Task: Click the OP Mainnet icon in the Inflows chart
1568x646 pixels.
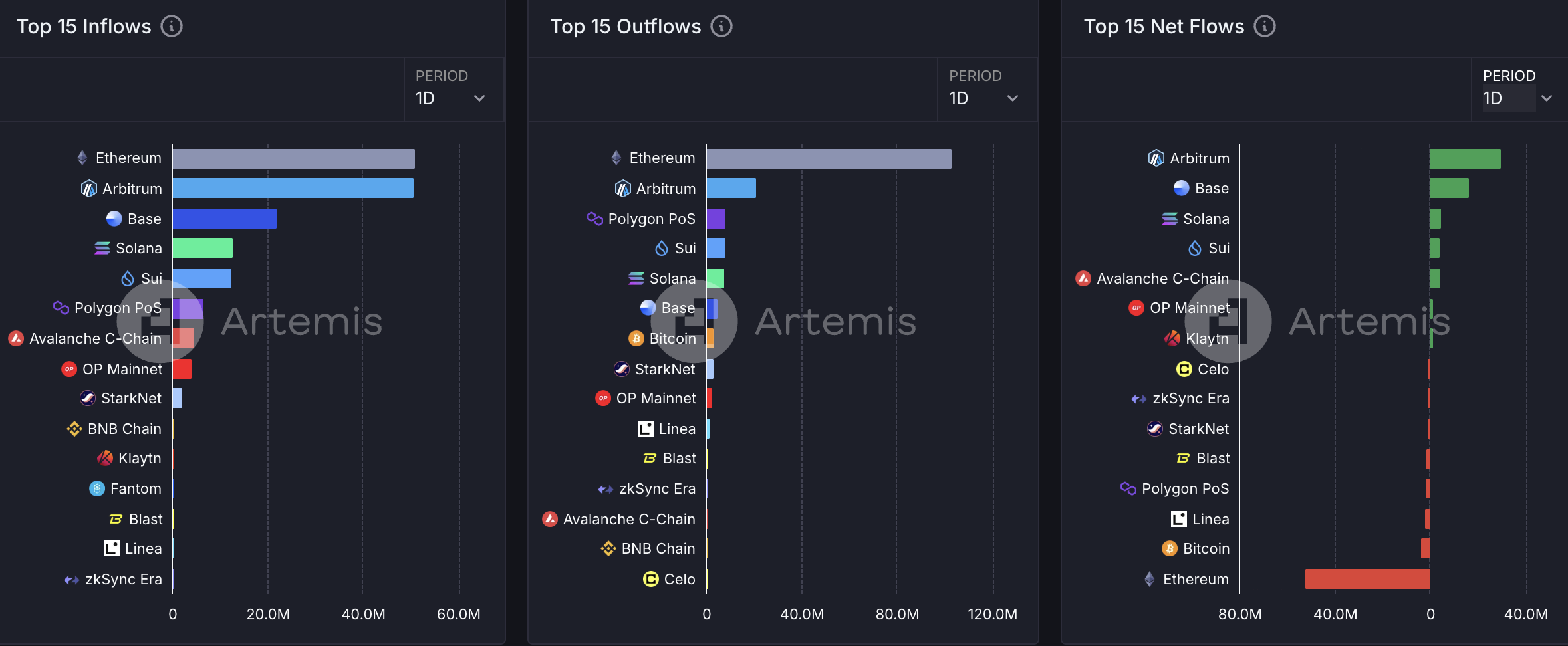Action: (x=69, y=369)
